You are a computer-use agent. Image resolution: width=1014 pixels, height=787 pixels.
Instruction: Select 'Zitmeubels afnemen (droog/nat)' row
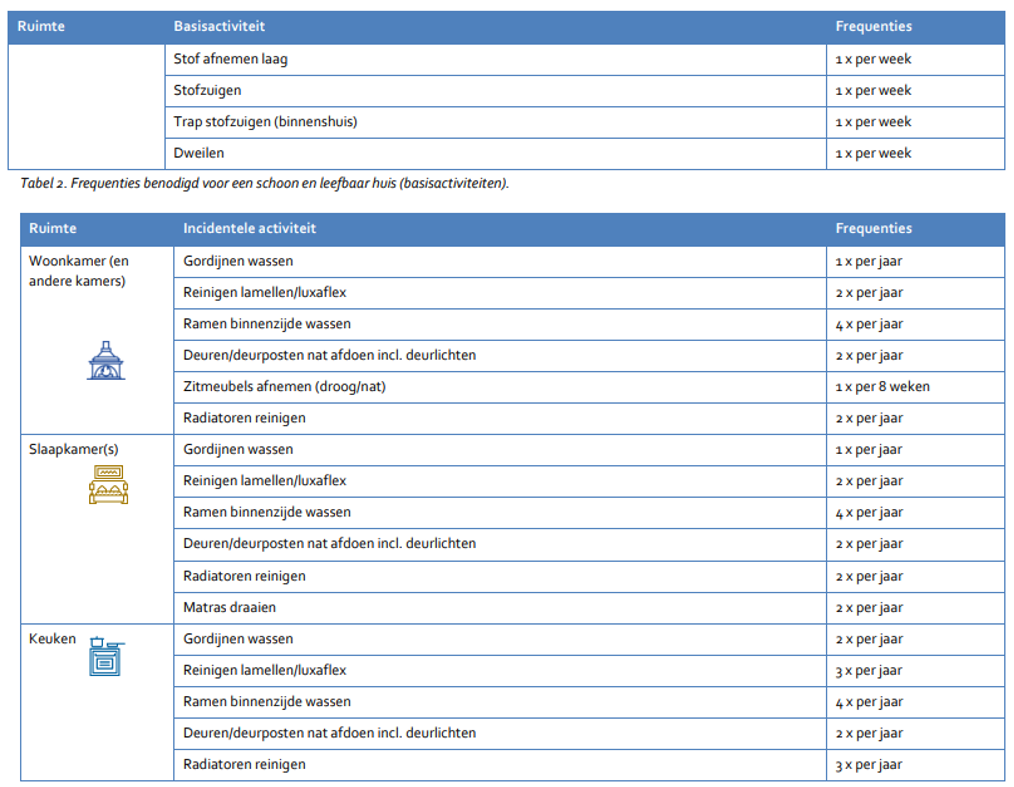(283, 386)
